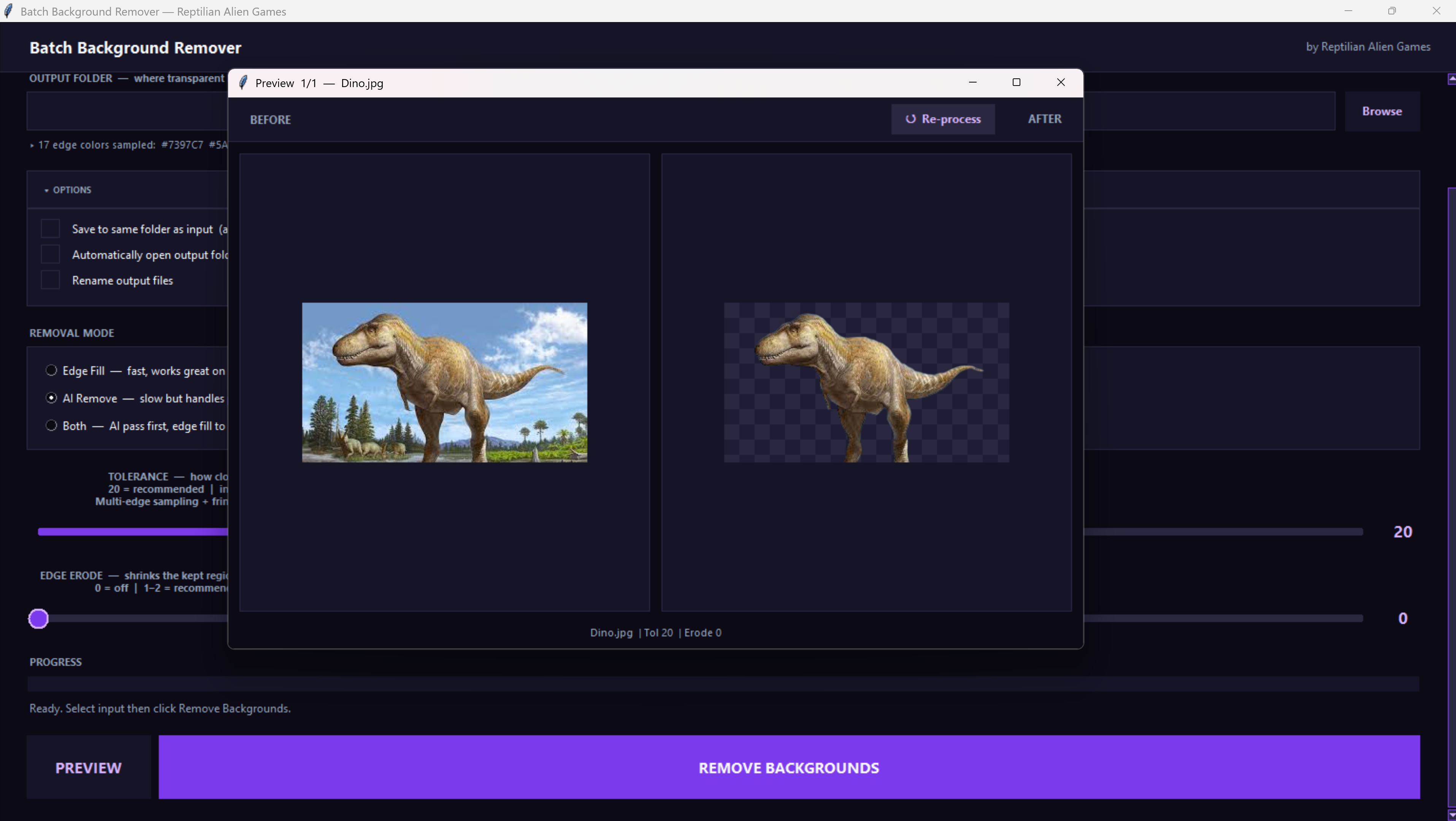The image size is (1456, 821).
Task: Click the edge erode slider handle
Action: tap(38, 619)
